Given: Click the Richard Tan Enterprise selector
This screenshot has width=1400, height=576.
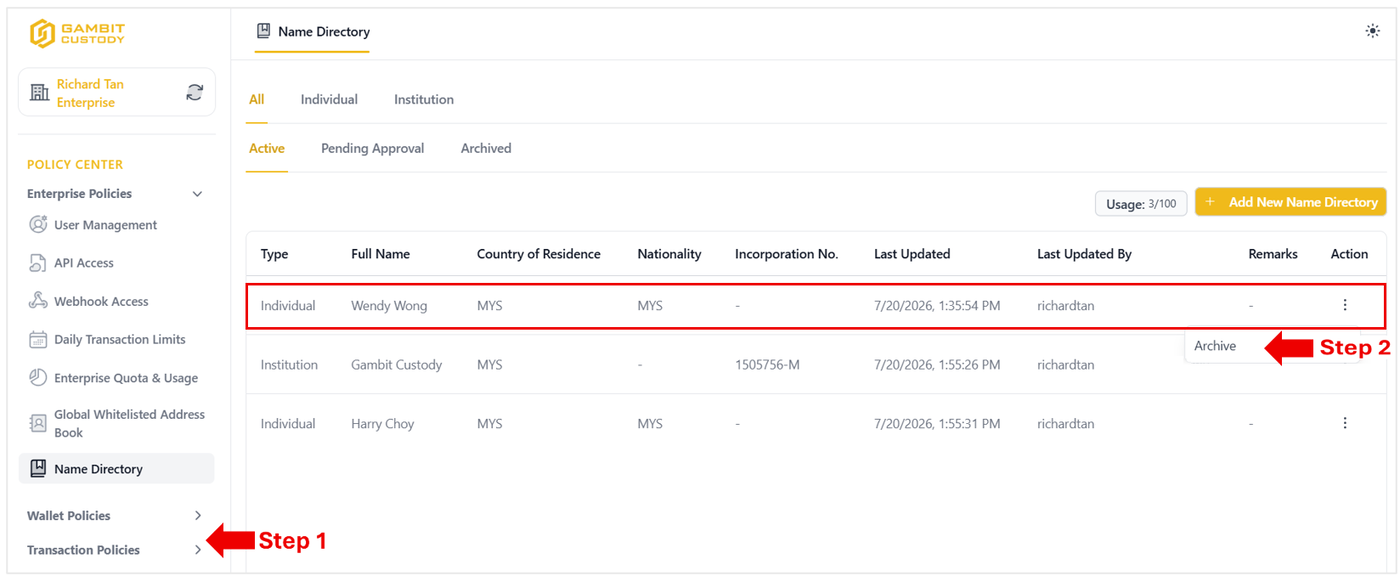Looking at the screenshot, I should pyautogui.click(x=116, y=93).
